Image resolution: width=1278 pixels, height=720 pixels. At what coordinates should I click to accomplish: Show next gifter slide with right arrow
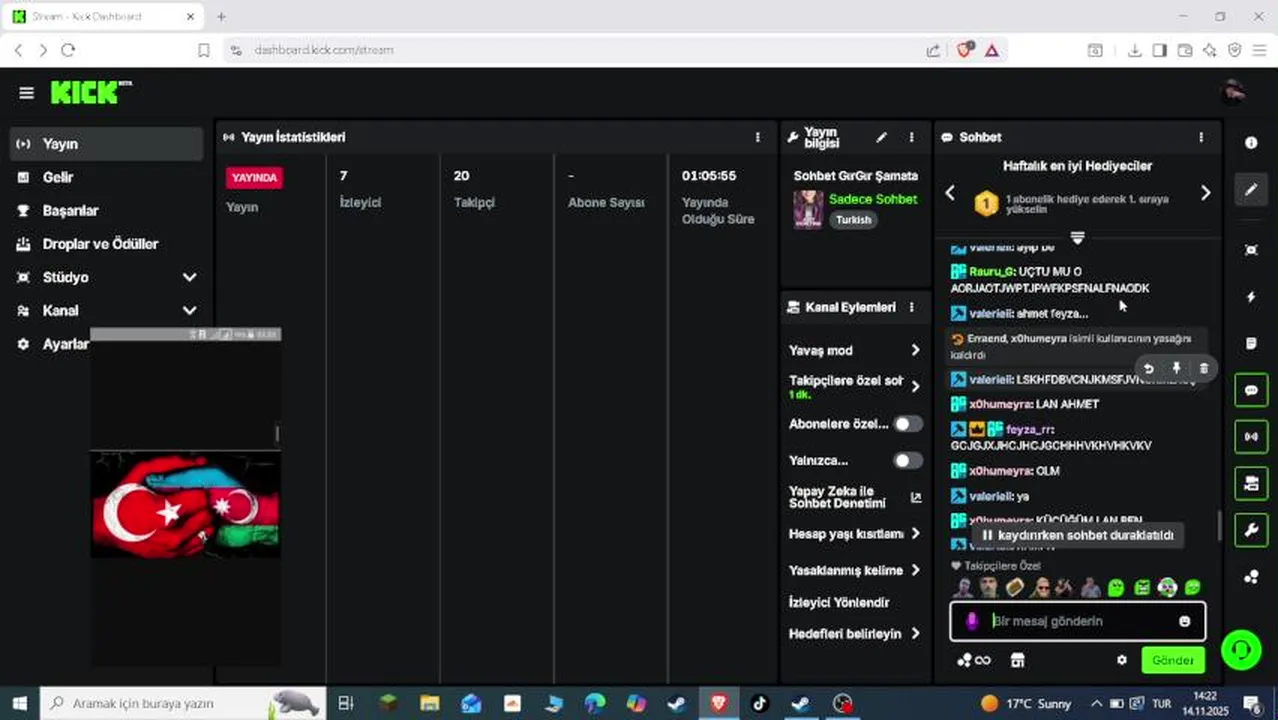(x=1205, y=193)
